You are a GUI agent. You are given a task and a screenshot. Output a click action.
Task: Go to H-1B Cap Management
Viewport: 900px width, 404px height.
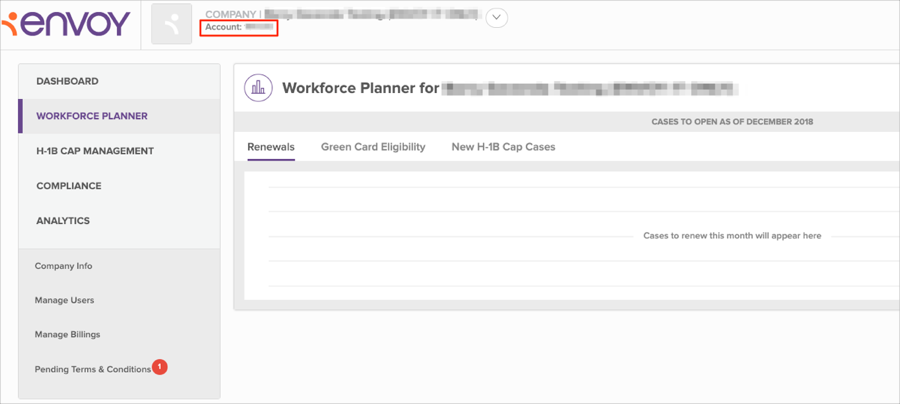[95, 151]
